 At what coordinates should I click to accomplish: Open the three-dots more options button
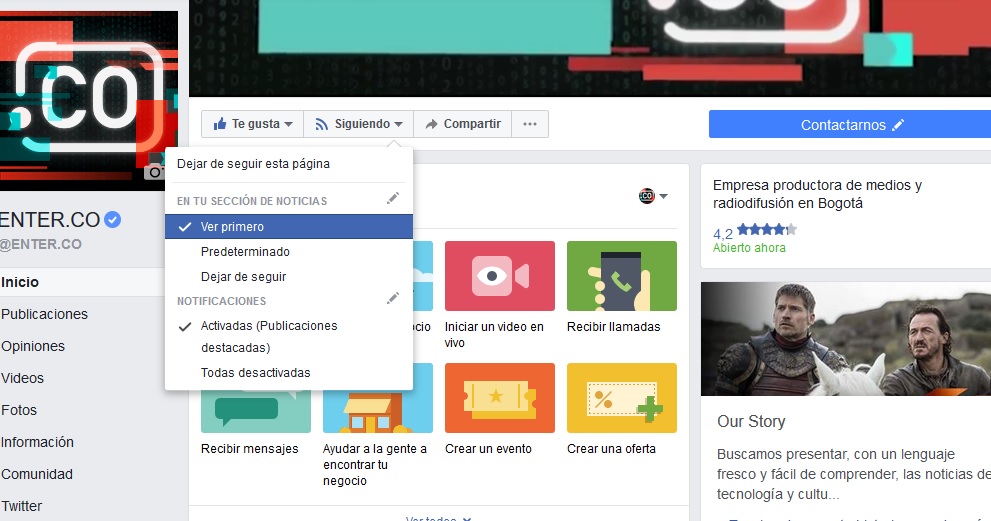coord(530,124)
